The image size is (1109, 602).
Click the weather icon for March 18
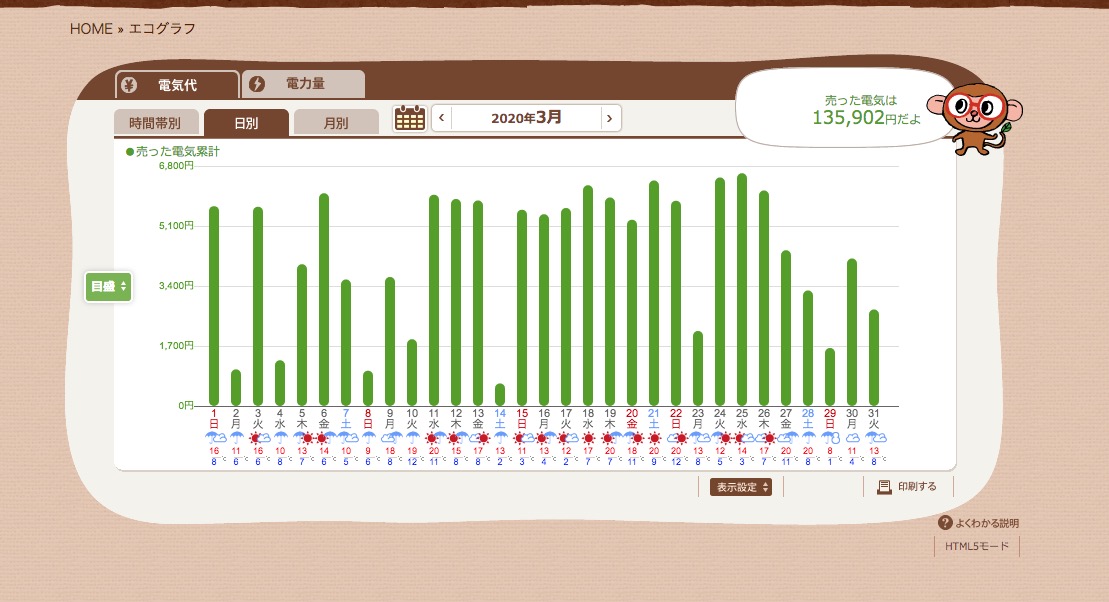coord(588,438)
